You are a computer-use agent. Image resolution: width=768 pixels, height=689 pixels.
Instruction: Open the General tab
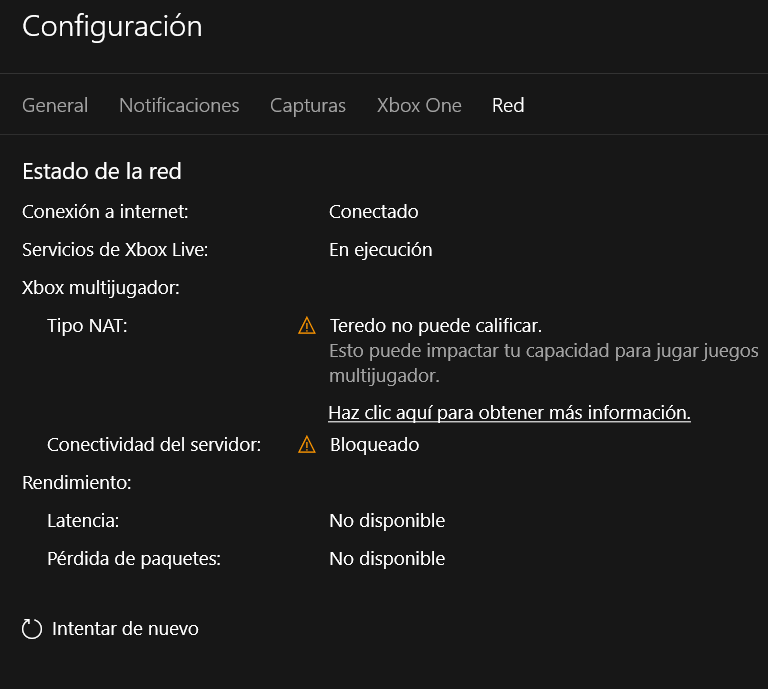click(x=55, y=105)
